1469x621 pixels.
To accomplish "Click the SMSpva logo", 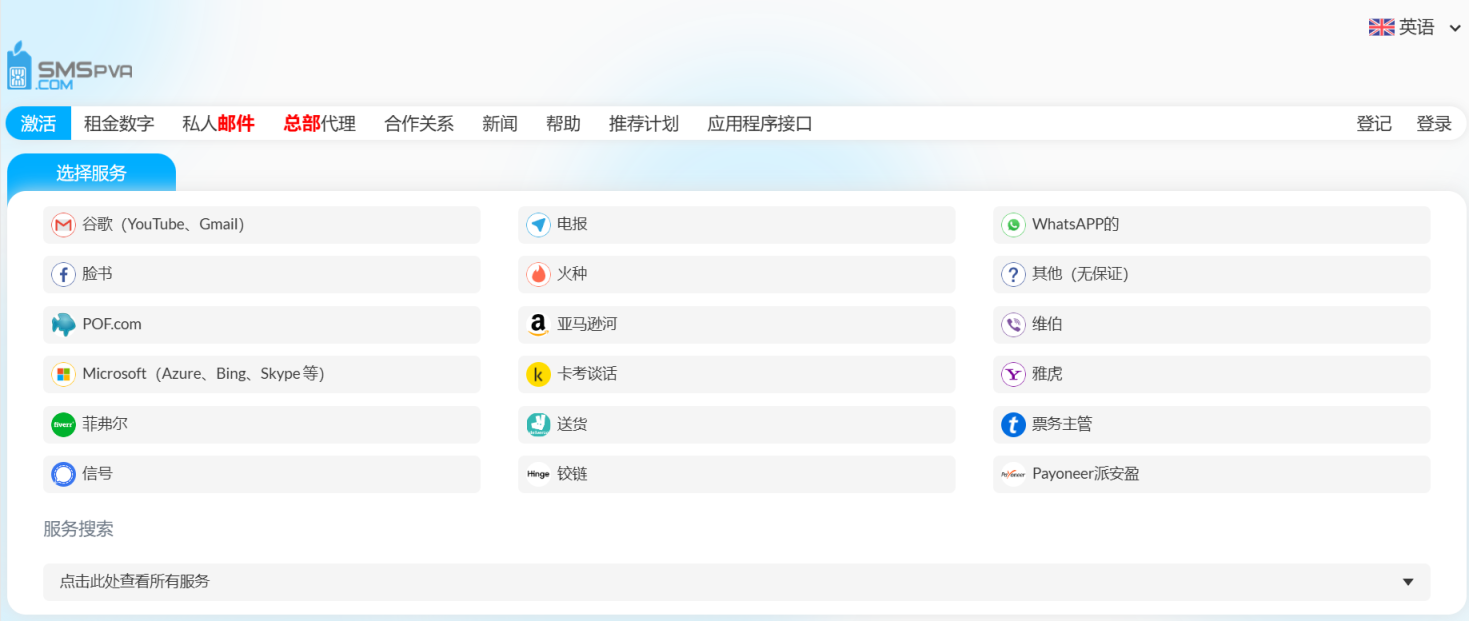I will pyautogui.click(x=70, y=65).
